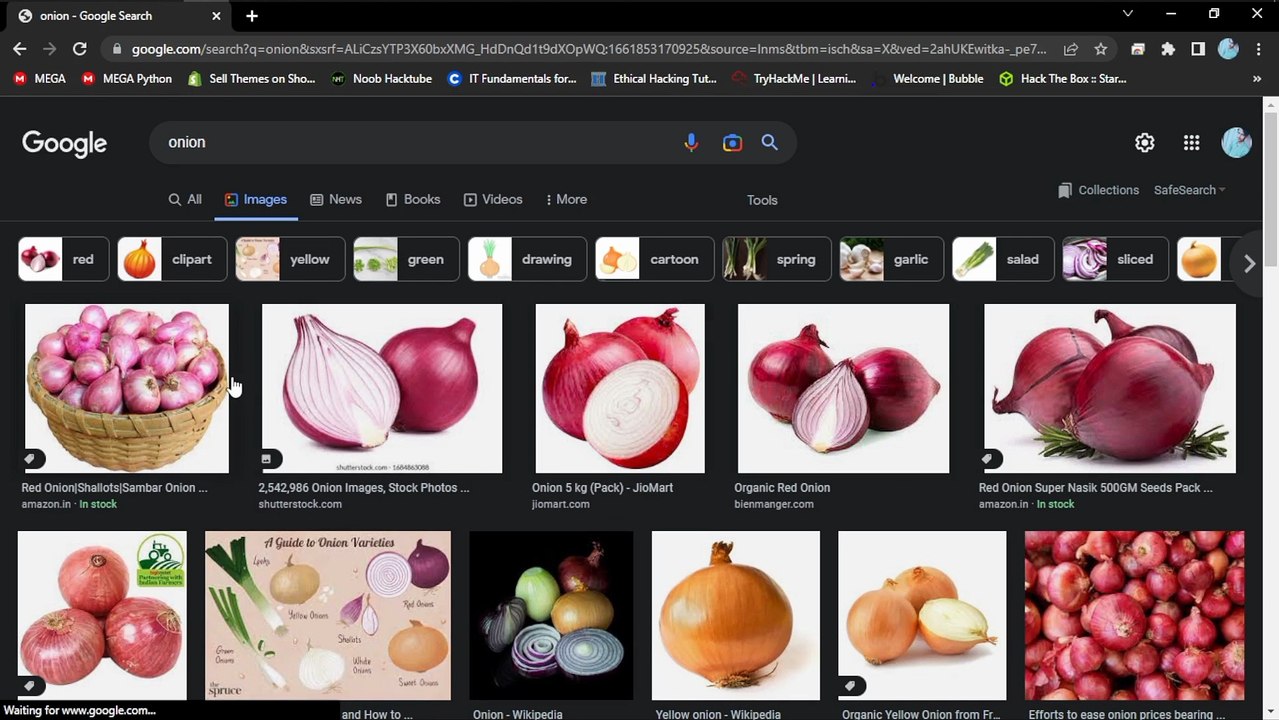Open the Google apps grid

[1191, 143]
